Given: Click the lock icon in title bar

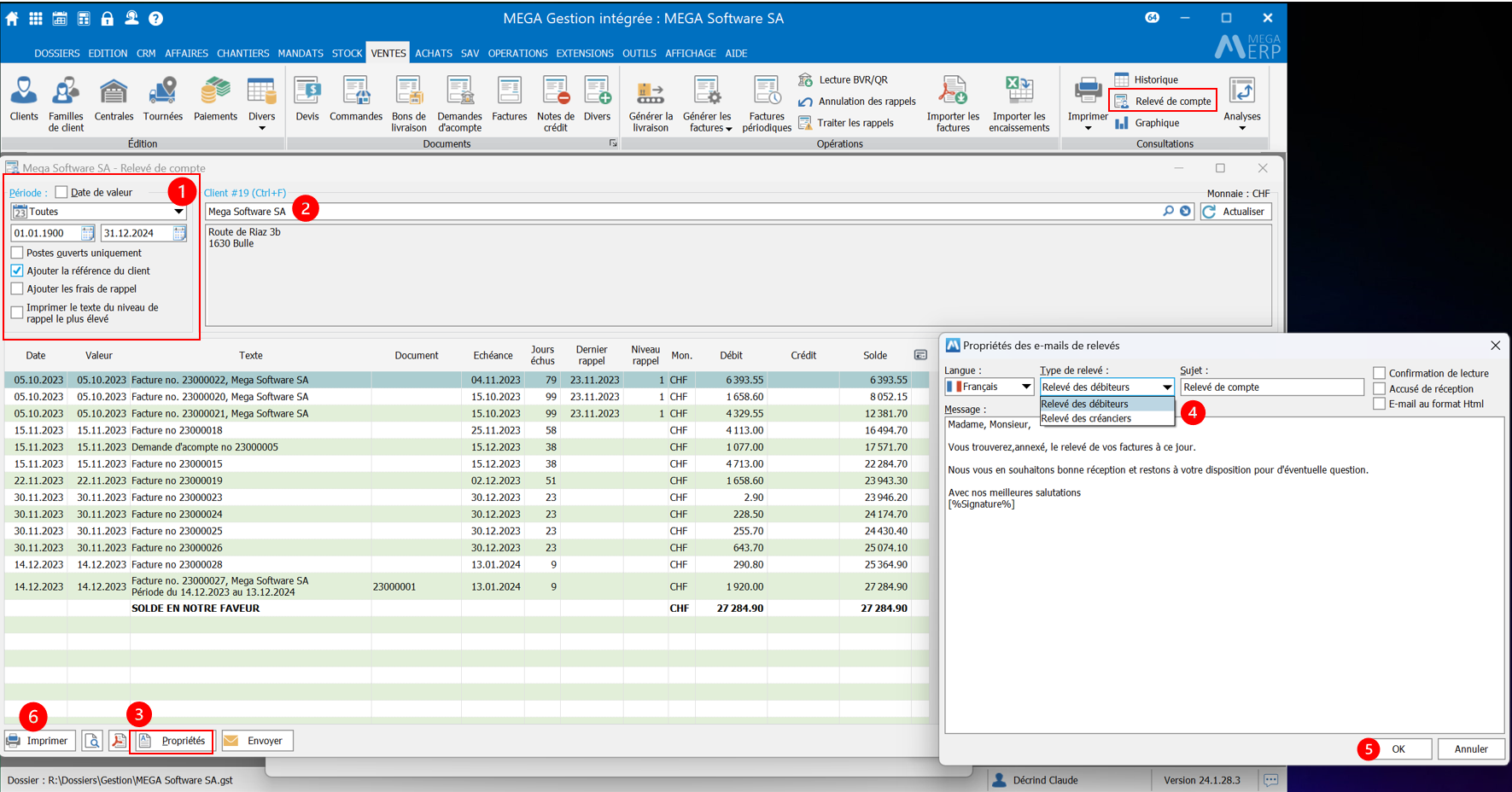Looking at the screenshot, I should click(x=108, y=18).
